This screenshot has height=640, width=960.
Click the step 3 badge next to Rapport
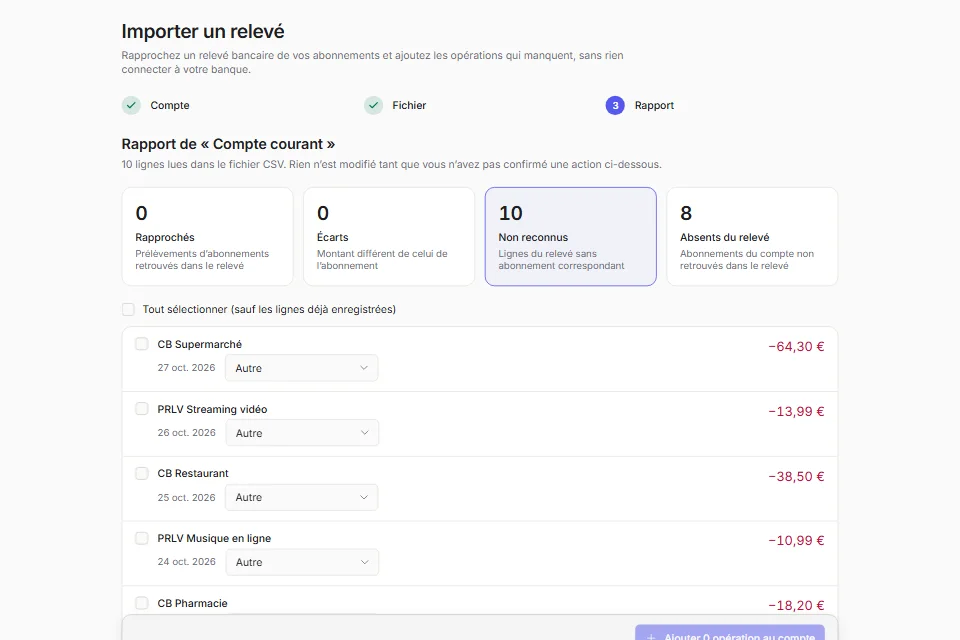point(615,105)
